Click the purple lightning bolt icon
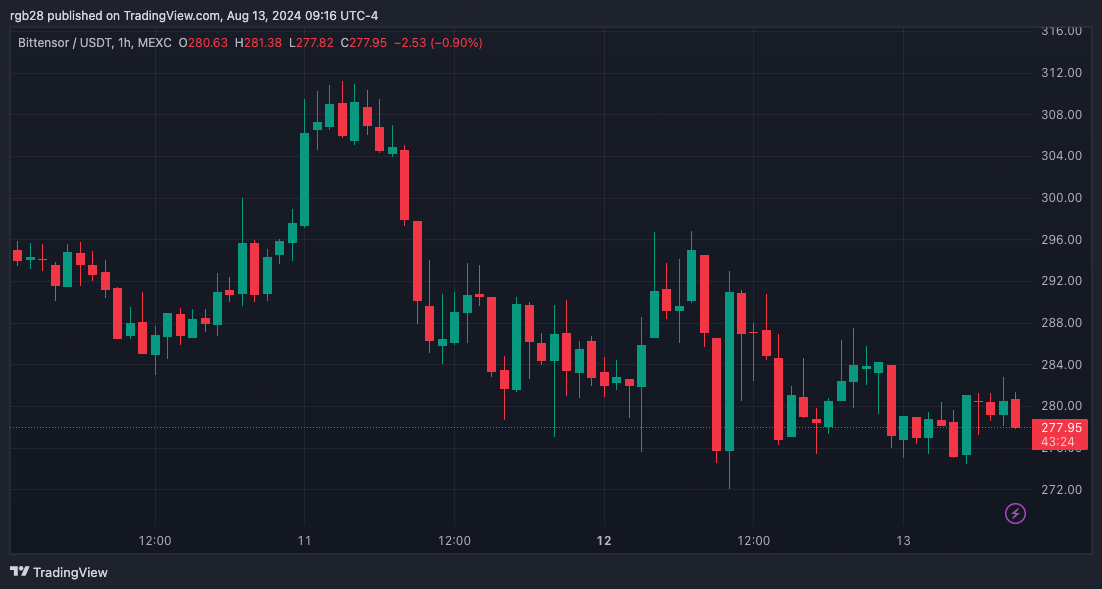Viewport: 1102px width, 589px height. click(x=1015, y=514)
